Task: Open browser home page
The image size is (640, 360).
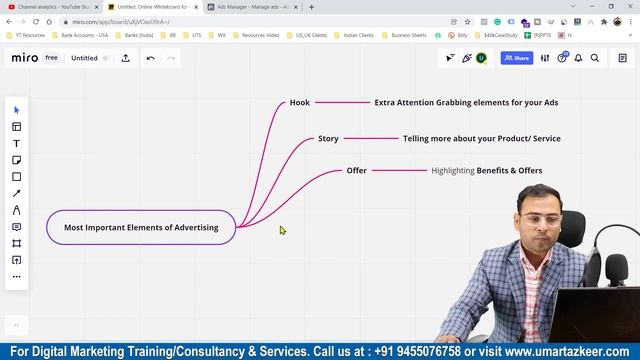Action: 49,22
